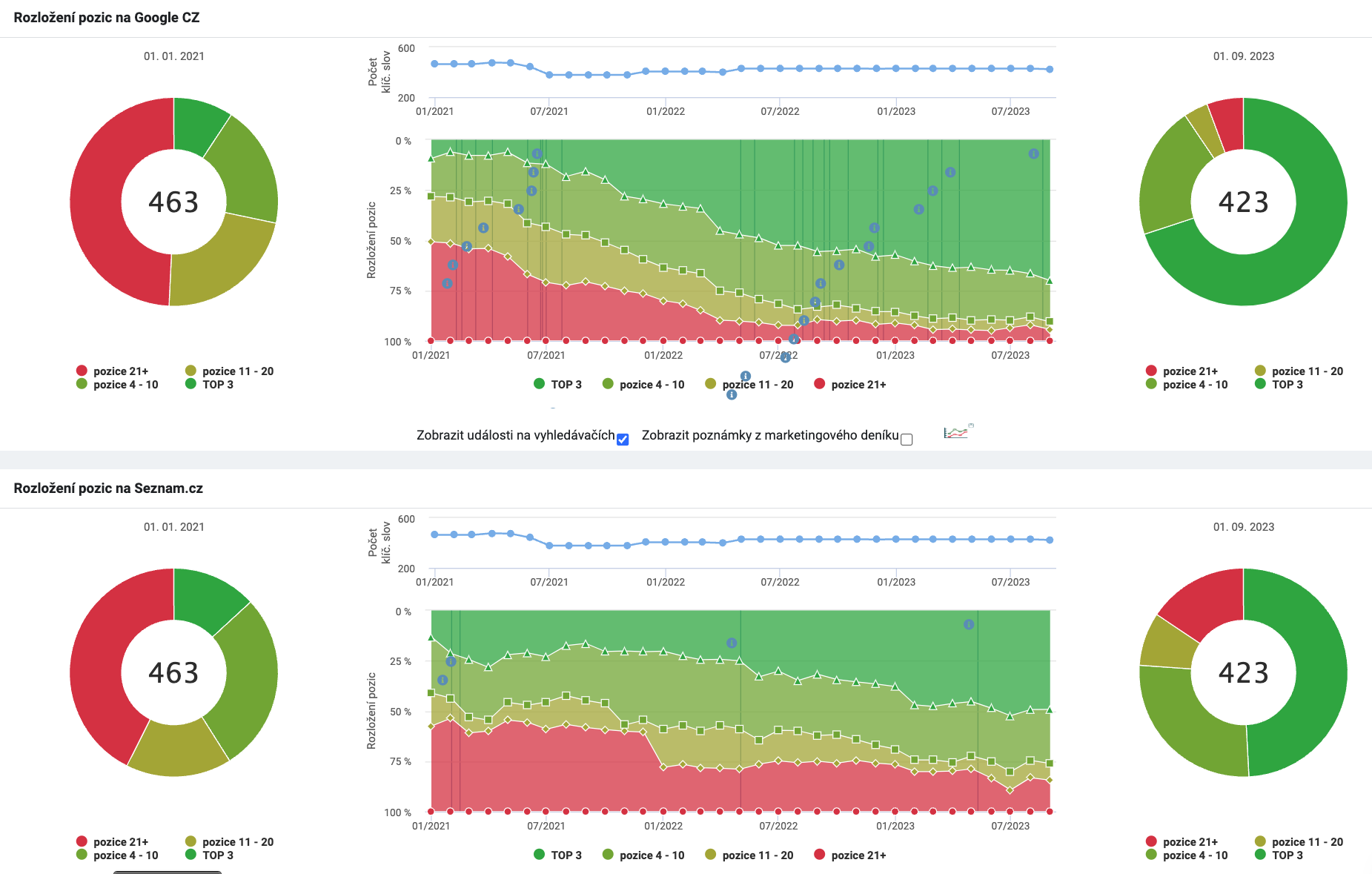The image size is (1372, 874).
Task: Toggle 'pozice 4 - 10' in Seznam center chart legend
Action: coord(643,855)
